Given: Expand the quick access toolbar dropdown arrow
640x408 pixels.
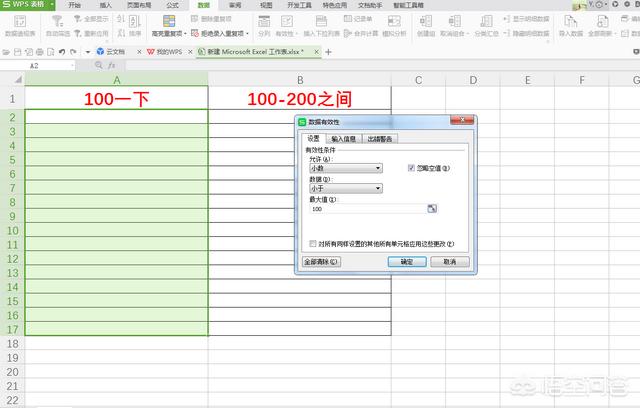Looking at the screenshot, I should click(87, 52).
